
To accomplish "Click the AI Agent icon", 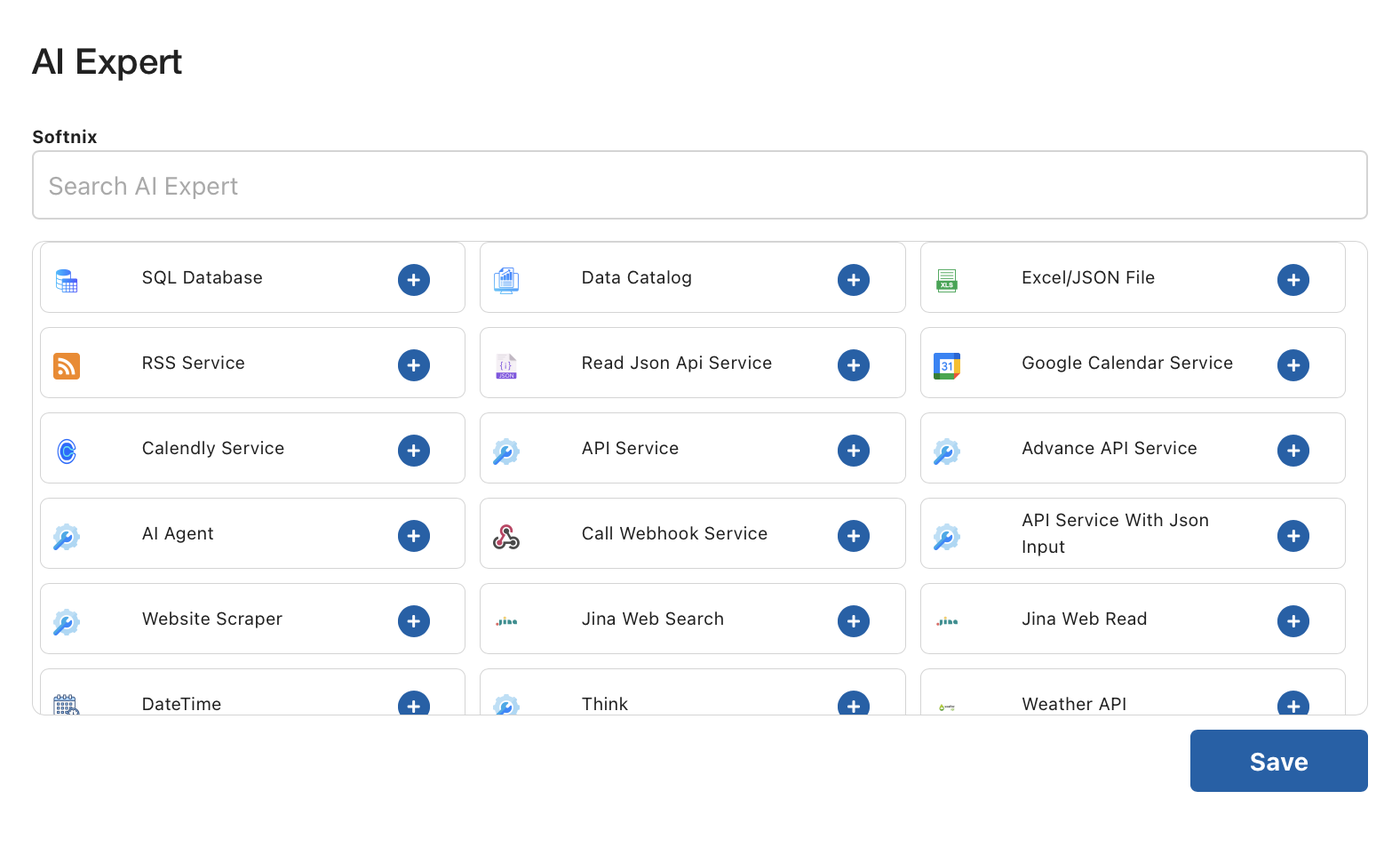I will coord(66,537).
